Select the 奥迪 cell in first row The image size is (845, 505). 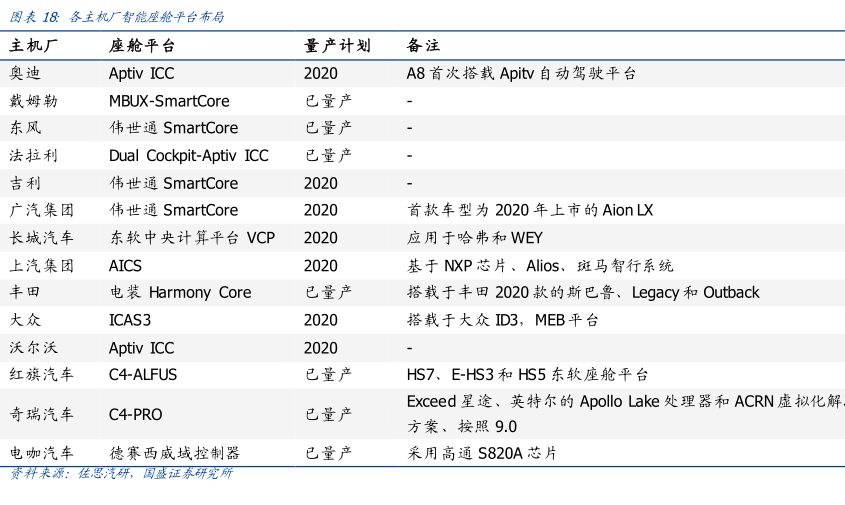(x=26, y=73)
